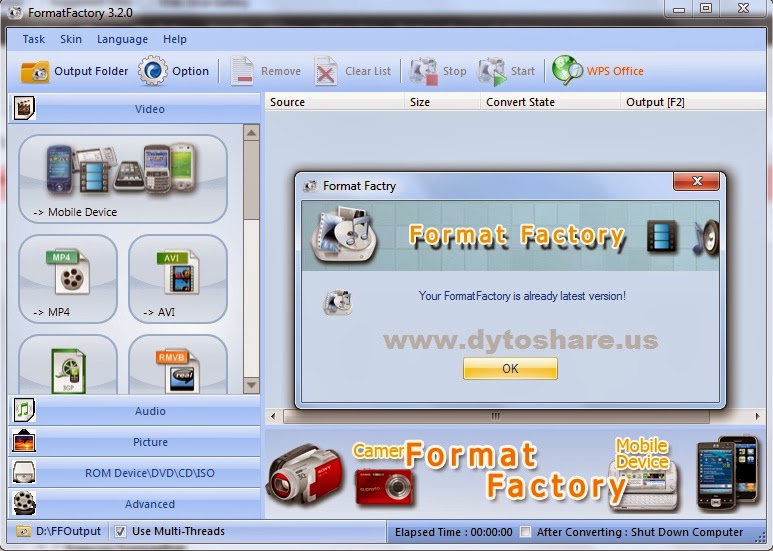Click the vertical scrollbar thumb in video list

pos(251,180)
